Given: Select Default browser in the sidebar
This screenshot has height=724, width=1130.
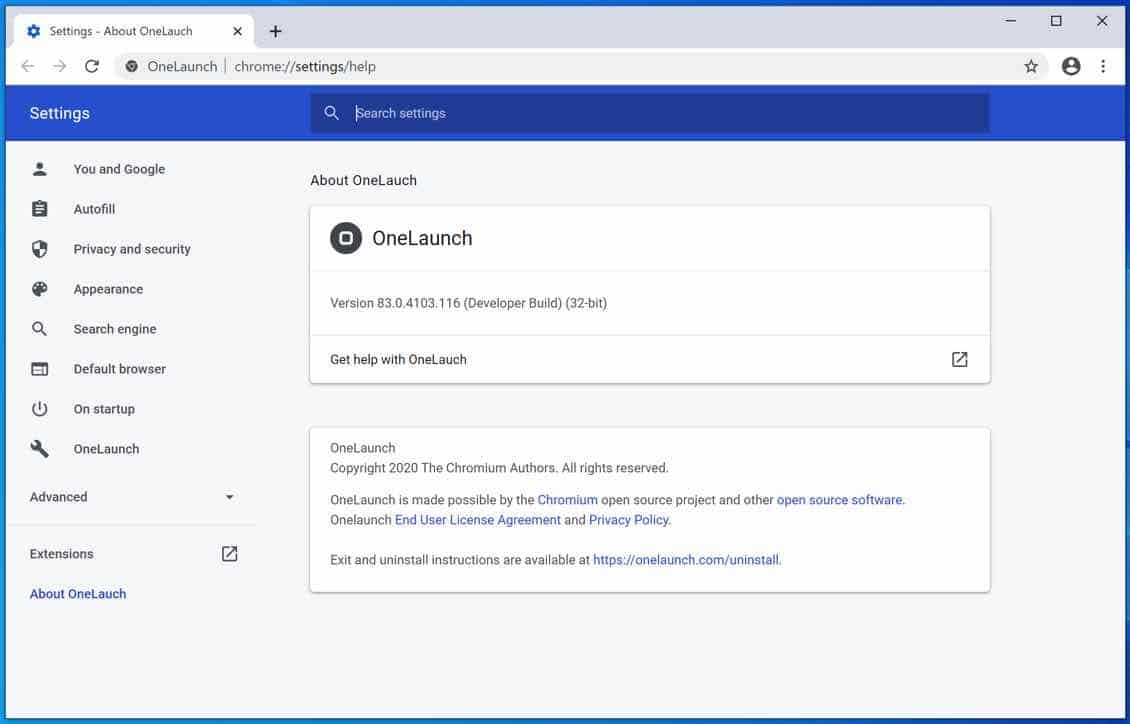Looking at the screenshot, I should click(120, 369).
